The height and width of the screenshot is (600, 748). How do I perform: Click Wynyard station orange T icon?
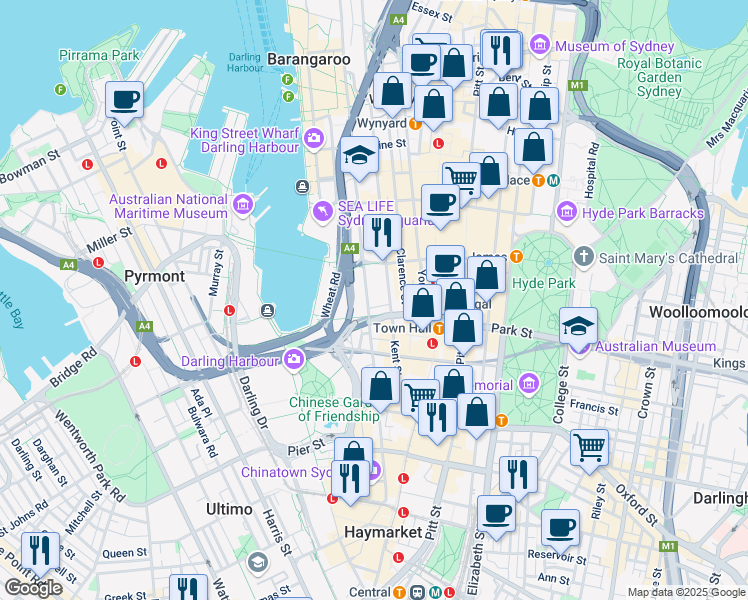pyautogui.click(x=415, y=124)
